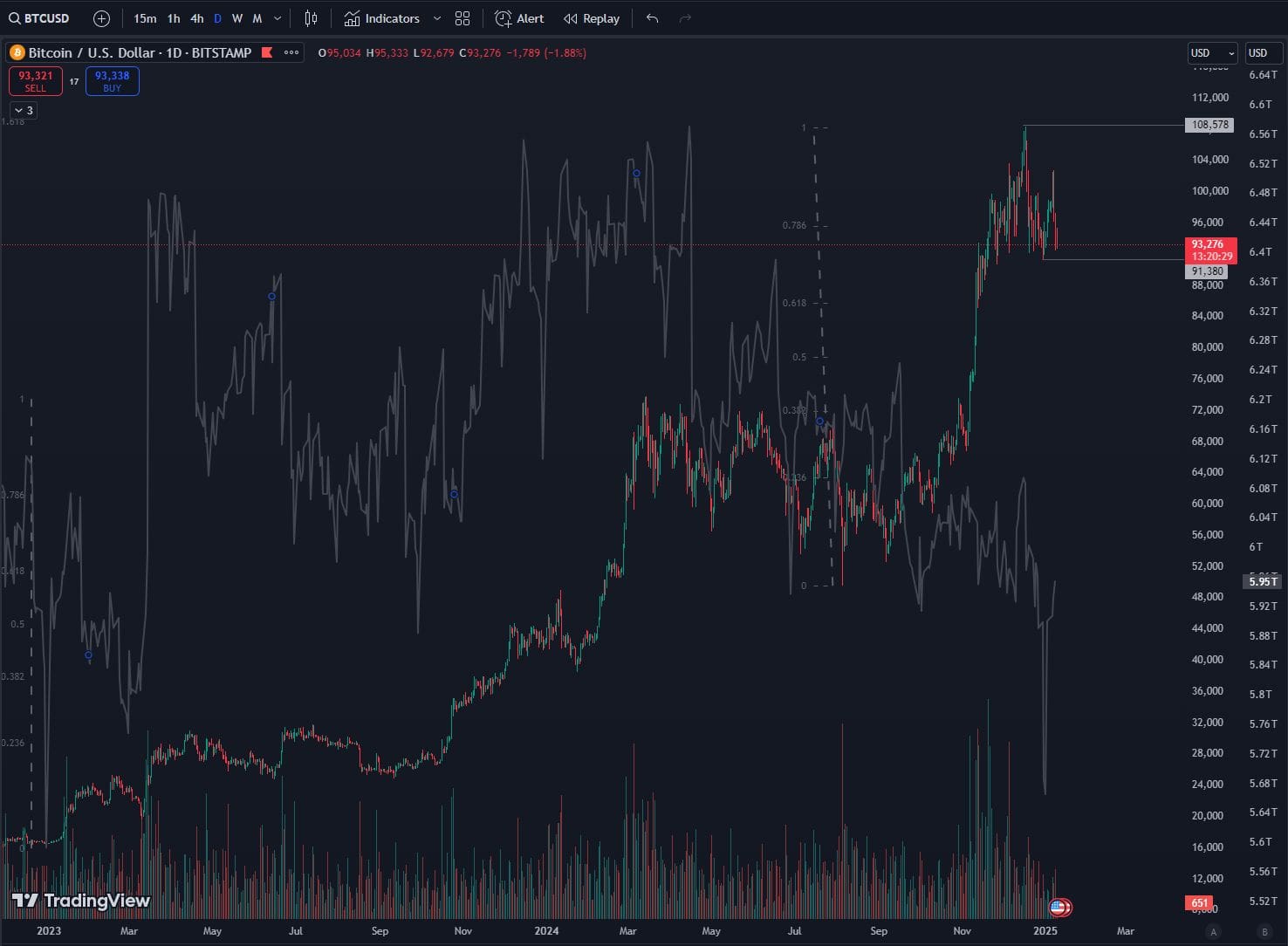Create a new Alert
Screen dimensions: 1288x946
tap(519, 18)
